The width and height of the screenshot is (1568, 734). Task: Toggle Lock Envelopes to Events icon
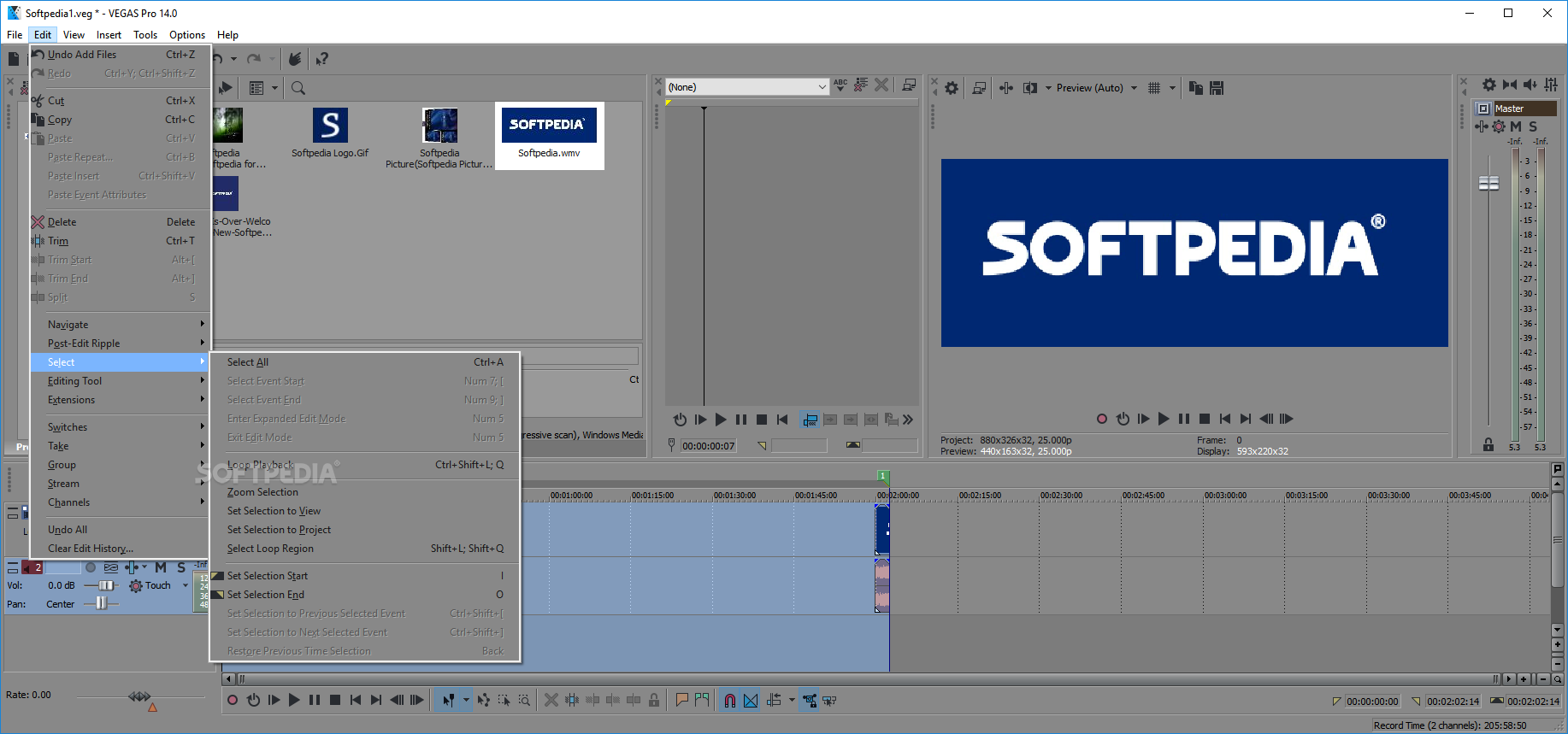[x=810, y=700]
